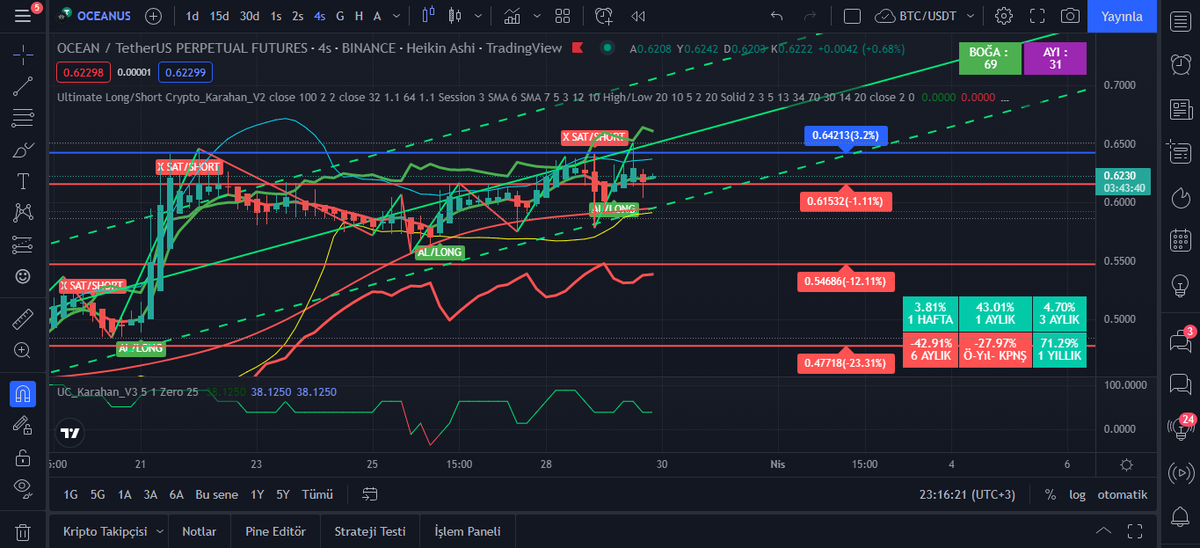Maximize the bottom panel icon
Viewport: 1200px width, 548px height.
[1135, 531]
